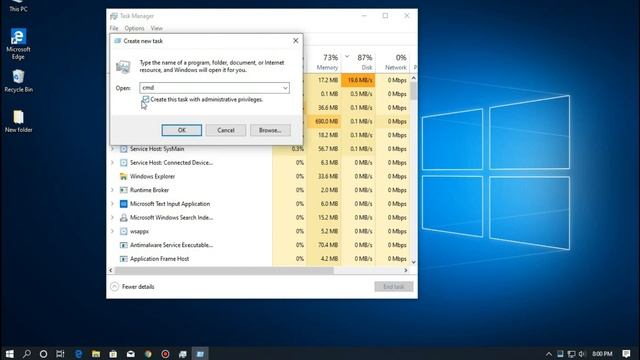
Task: Open the volume tray icon
Action: click(x=582, y=354)
